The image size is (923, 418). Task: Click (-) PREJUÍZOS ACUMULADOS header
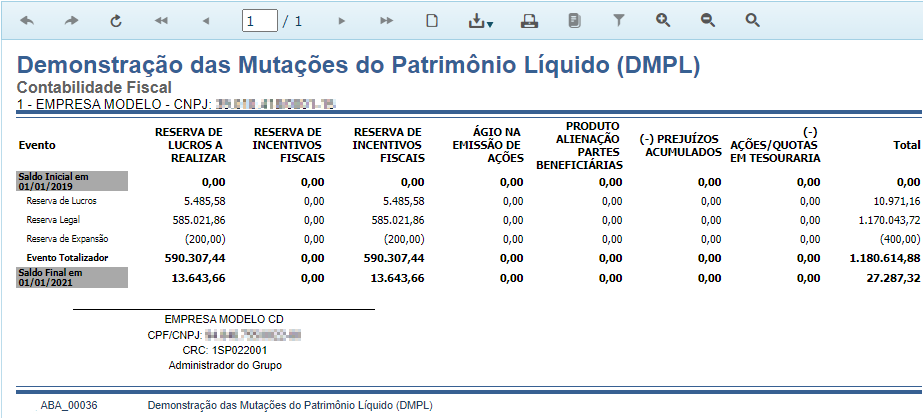[680, 145]
